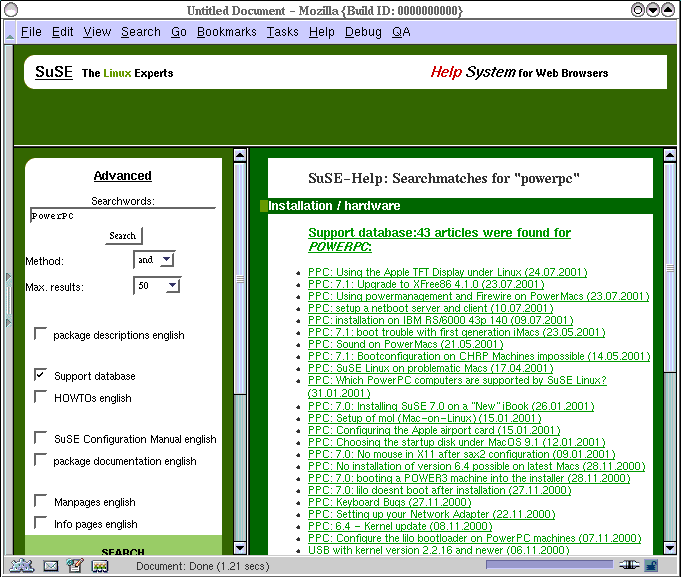Click the green SEARCH bar at panel bottom
The height and width of the screenshot is (577, 681).
[123, 546]
